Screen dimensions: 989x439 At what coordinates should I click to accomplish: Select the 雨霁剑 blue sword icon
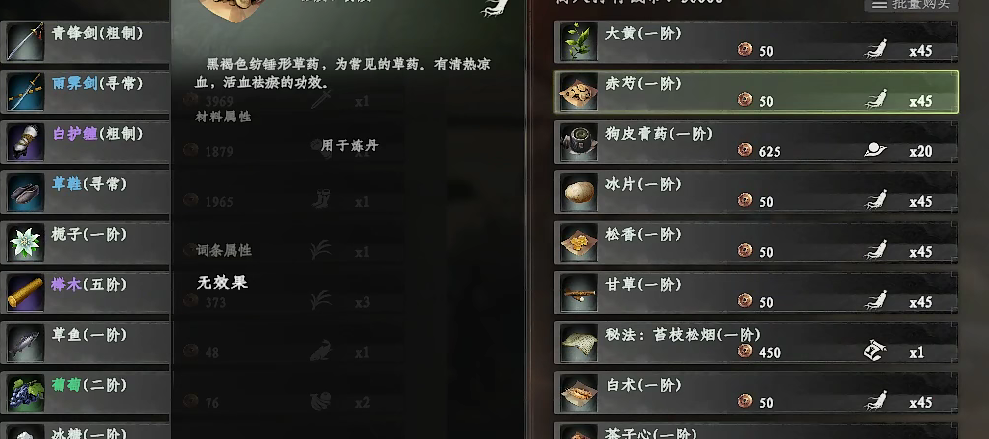tap(26, 92)
